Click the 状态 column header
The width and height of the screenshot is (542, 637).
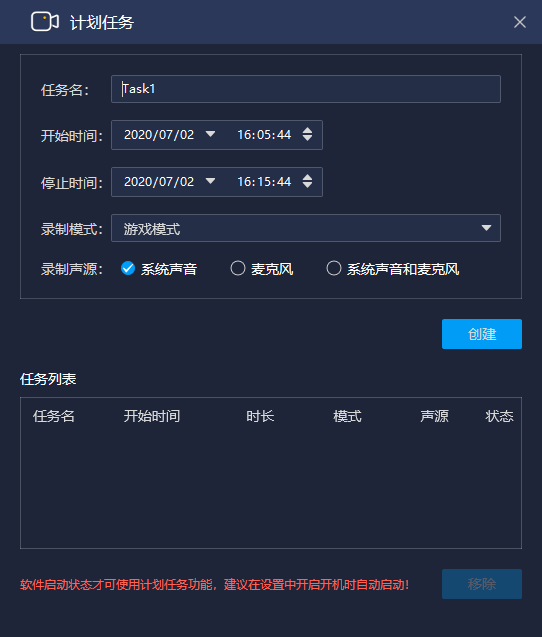[x=499, y=416]
